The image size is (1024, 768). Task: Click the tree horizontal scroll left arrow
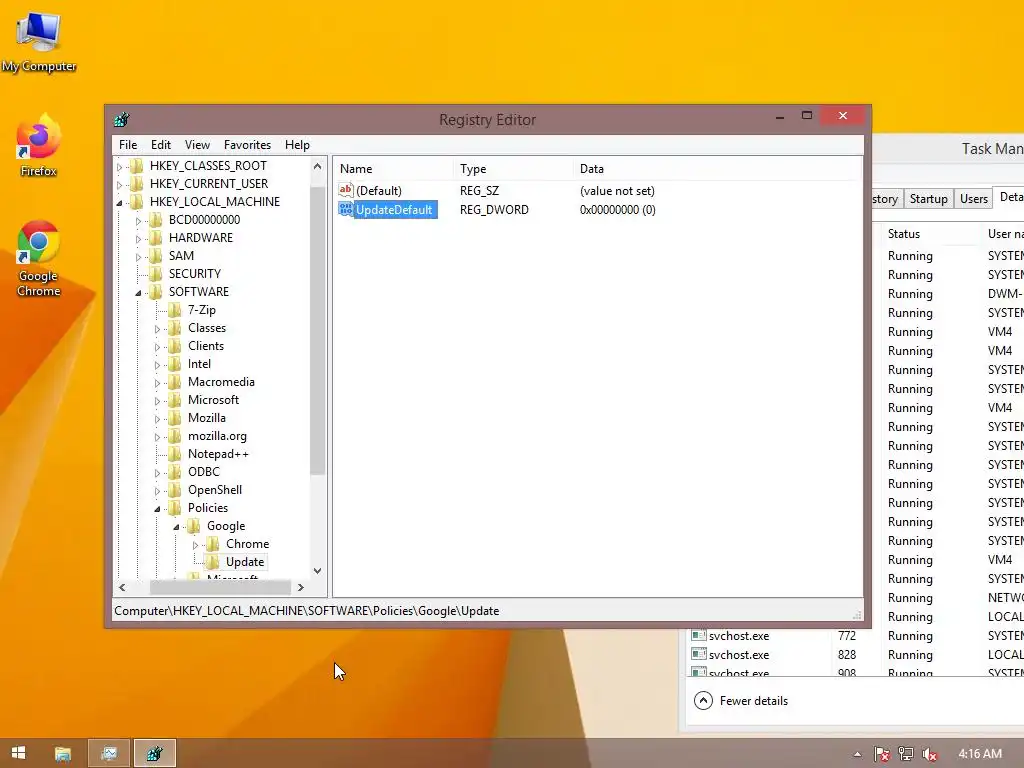point(122,588)
